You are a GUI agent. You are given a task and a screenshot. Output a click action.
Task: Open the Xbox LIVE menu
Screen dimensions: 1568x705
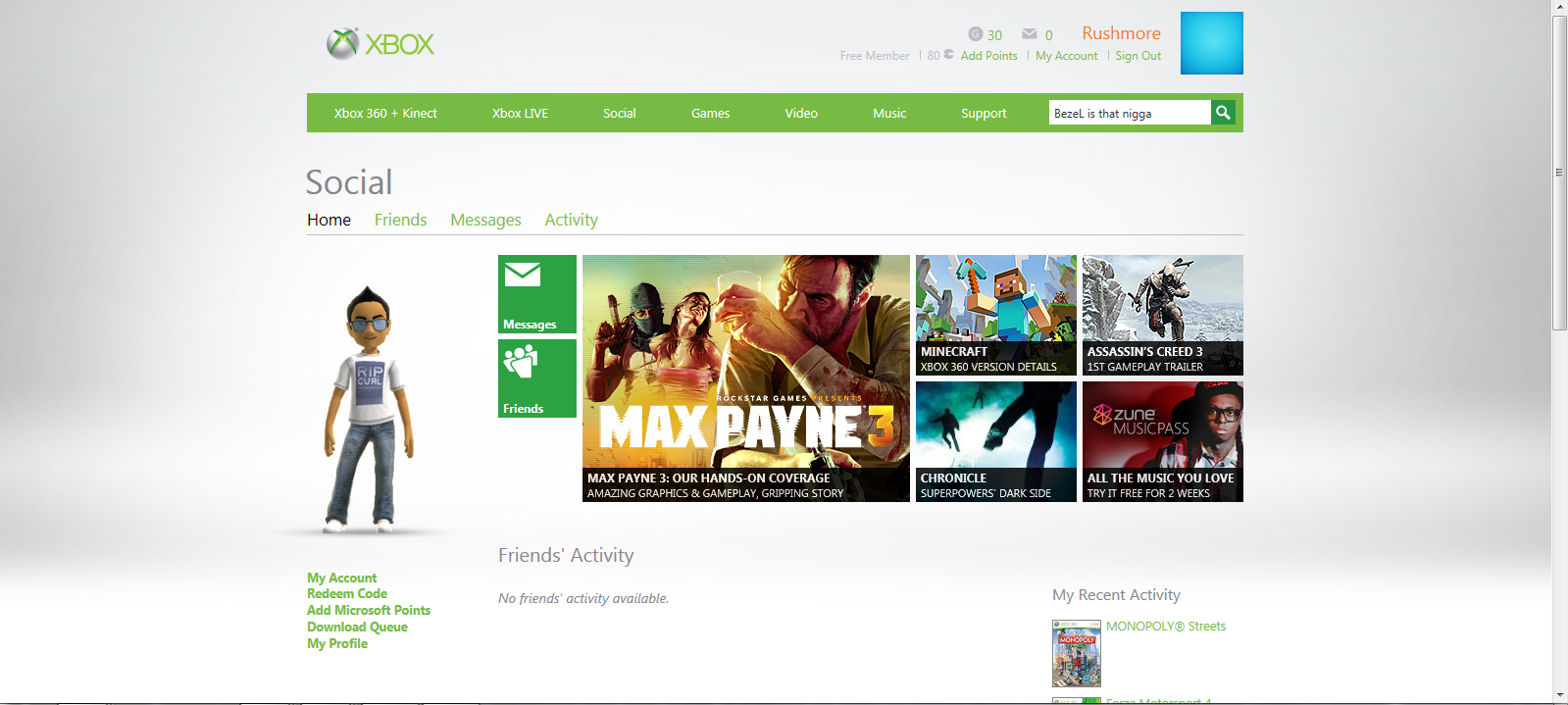pyautogui.click(x=520, y=113)
